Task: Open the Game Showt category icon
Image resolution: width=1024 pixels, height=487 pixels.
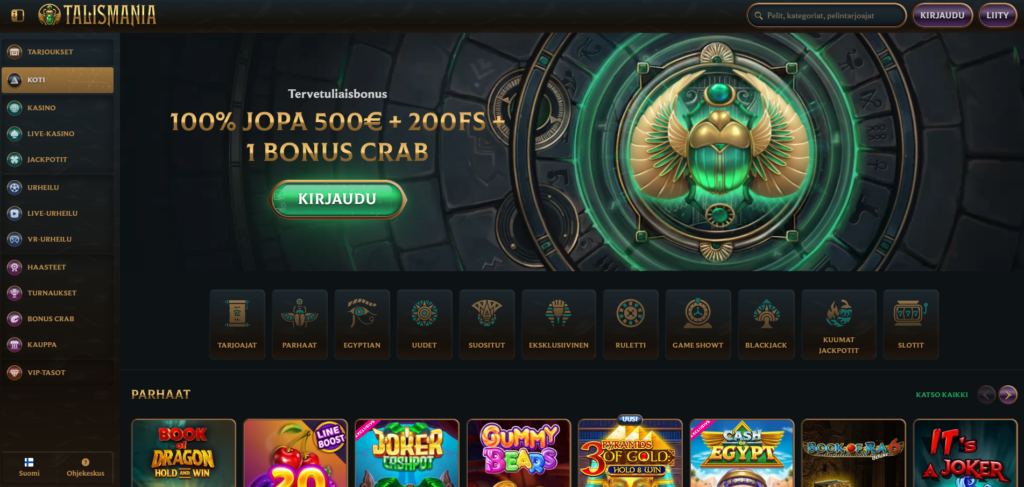Action: pyautogui.click(x=697, y=324)
